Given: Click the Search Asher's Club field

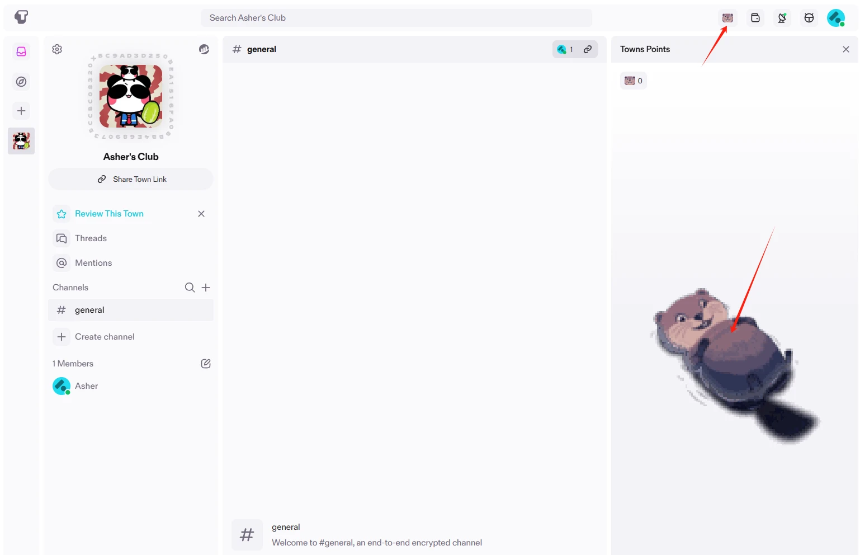Looking at the screenshot, I should [x=397, y=18].
